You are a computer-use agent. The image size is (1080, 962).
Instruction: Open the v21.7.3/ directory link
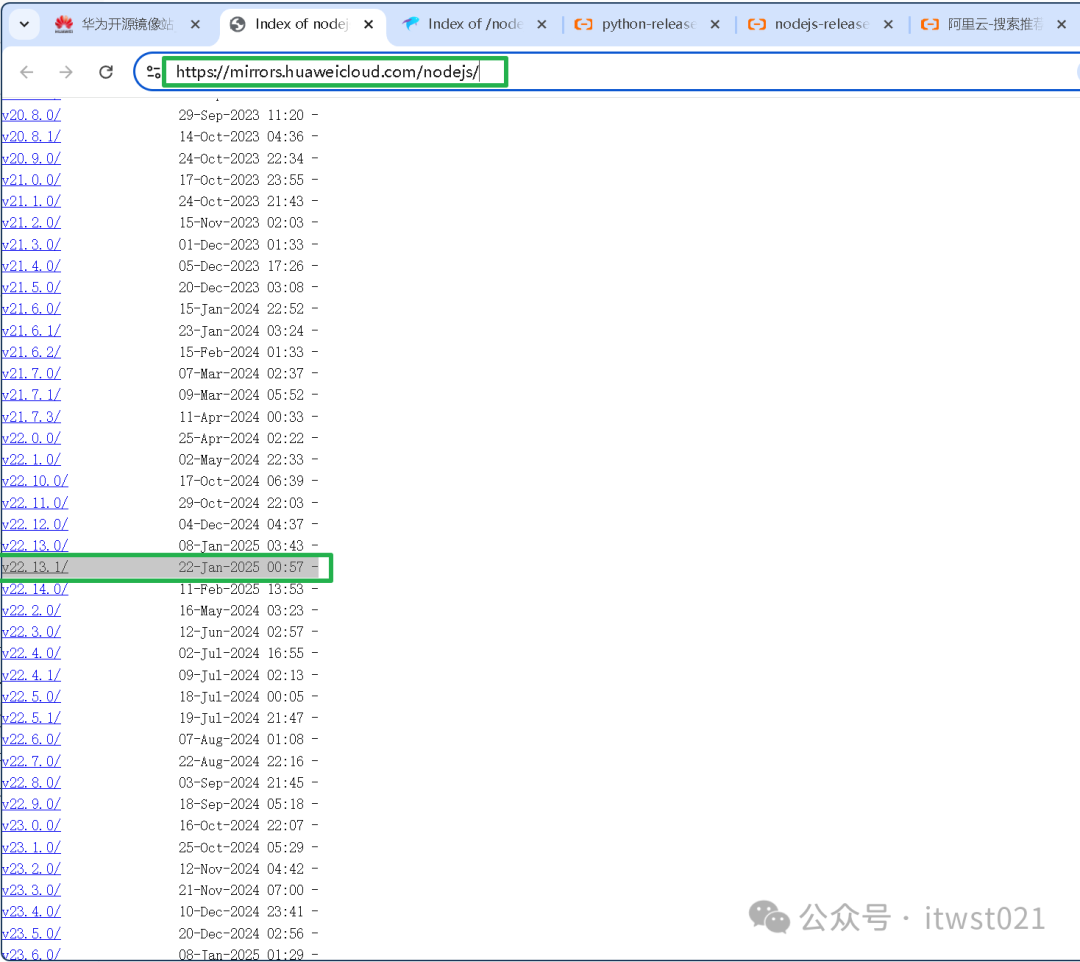point(31,417)
